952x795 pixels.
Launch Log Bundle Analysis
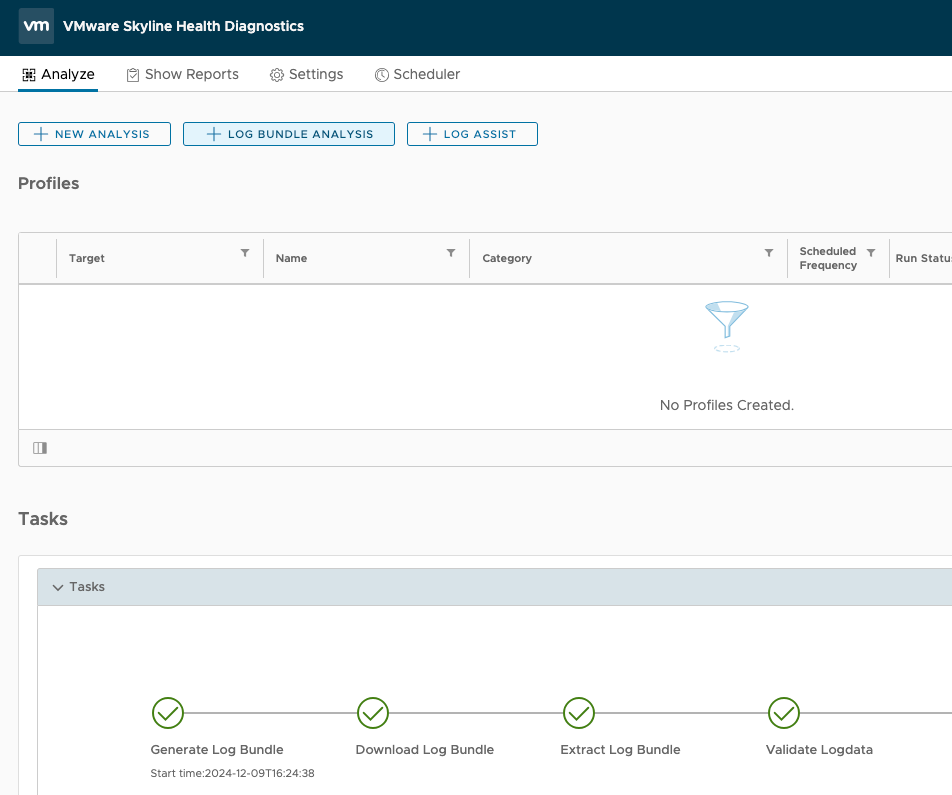289,134
